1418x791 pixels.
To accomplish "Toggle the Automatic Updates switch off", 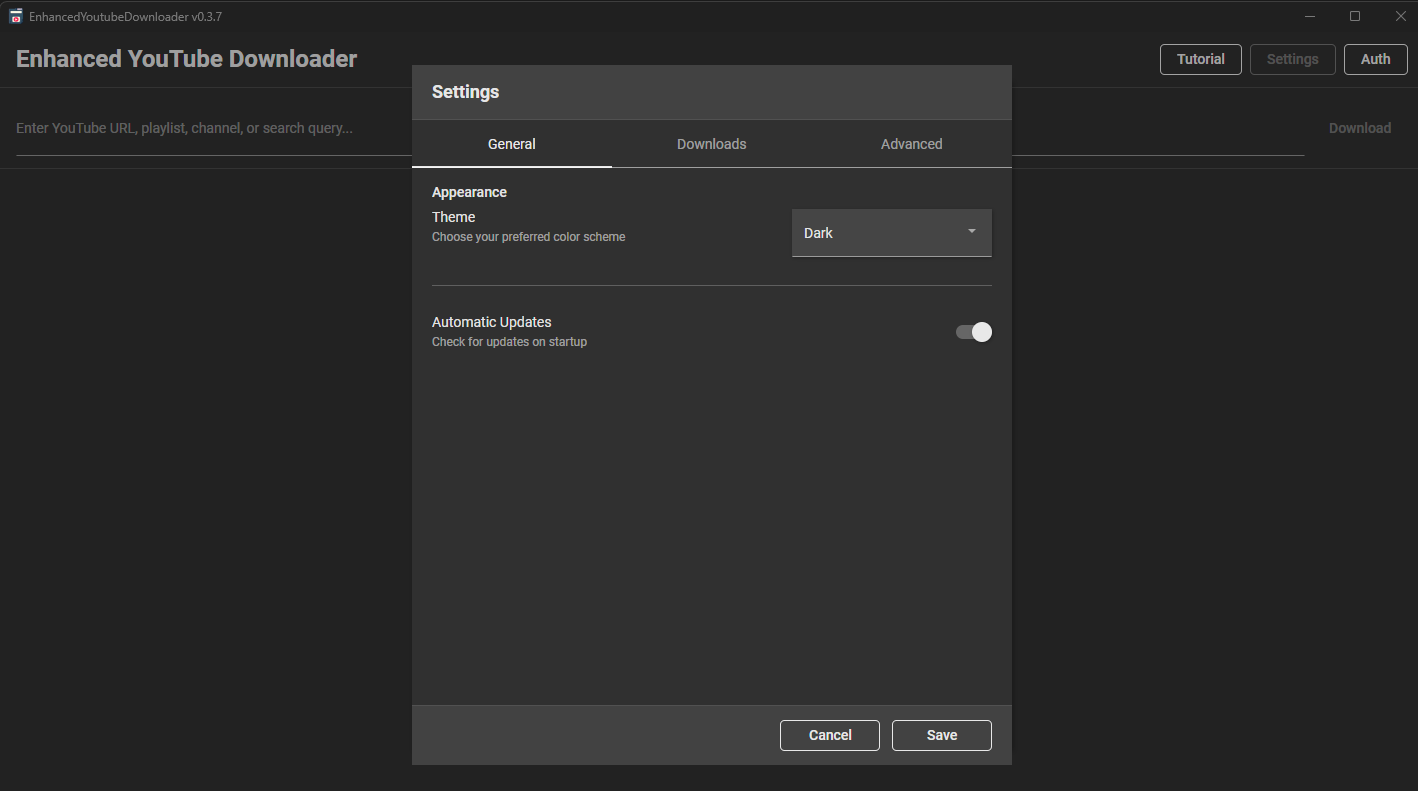I will [x=973, y=332].
